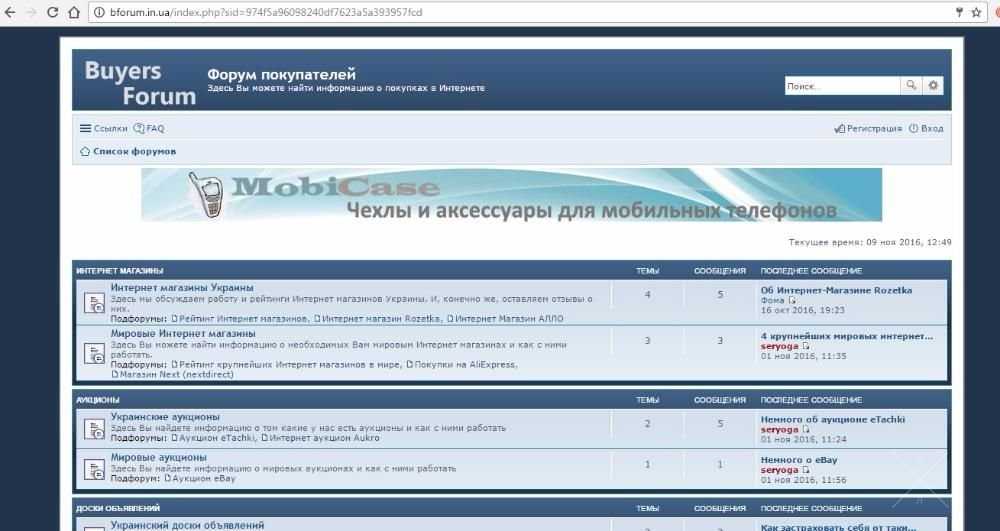Open forum Украинские аукционы
This screenshot has width=1000, height=531.
165,417
